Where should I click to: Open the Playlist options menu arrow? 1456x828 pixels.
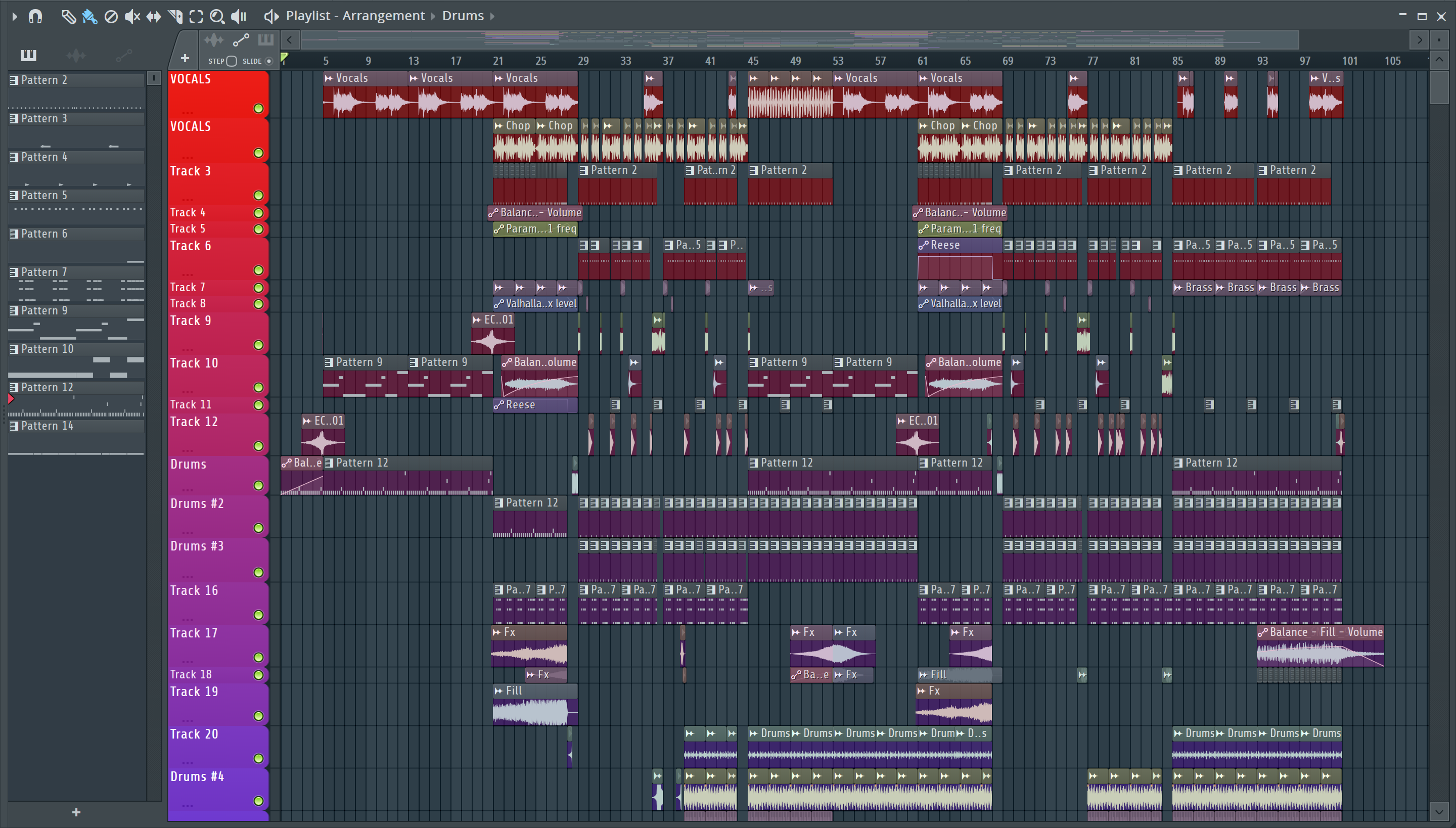click(x=15, y=17)
